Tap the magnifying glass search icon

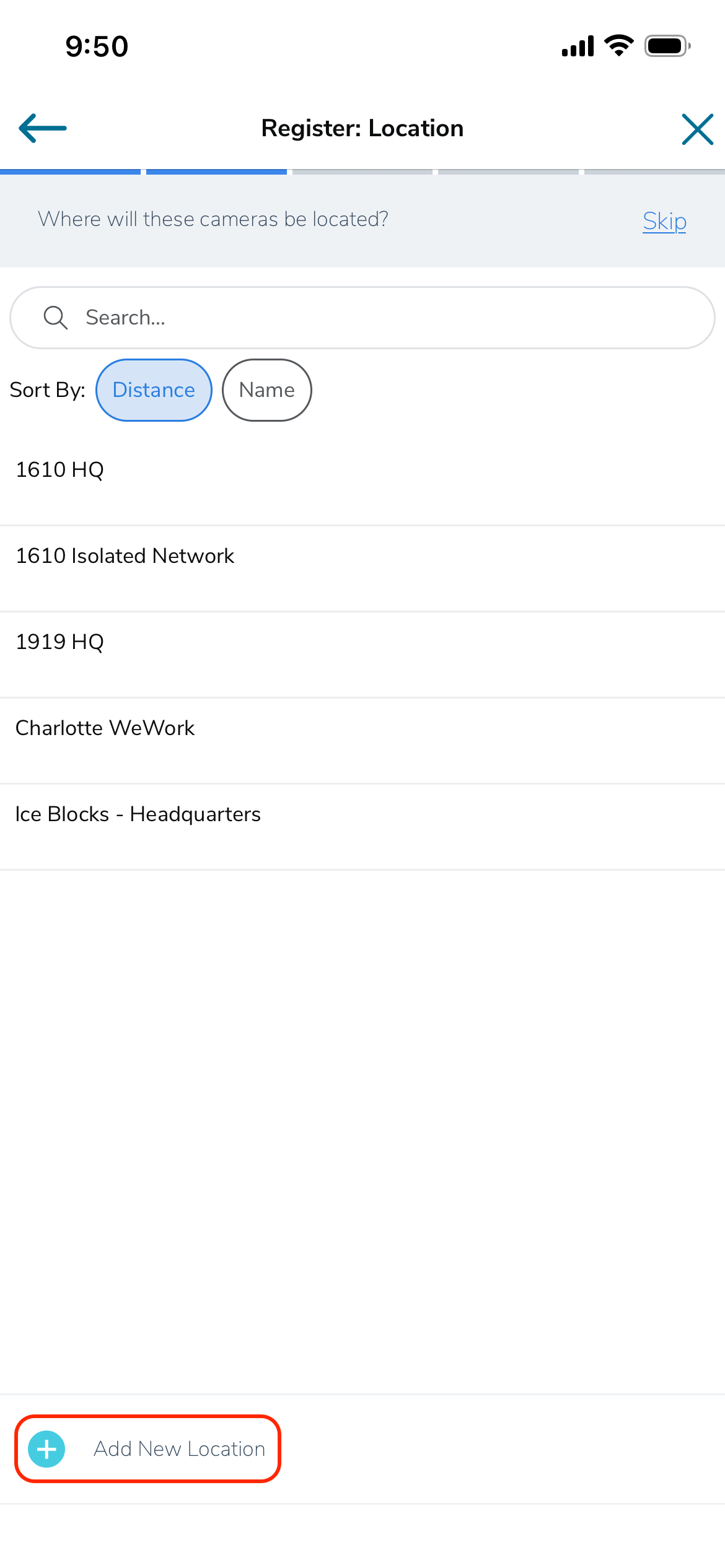[56, 318]
